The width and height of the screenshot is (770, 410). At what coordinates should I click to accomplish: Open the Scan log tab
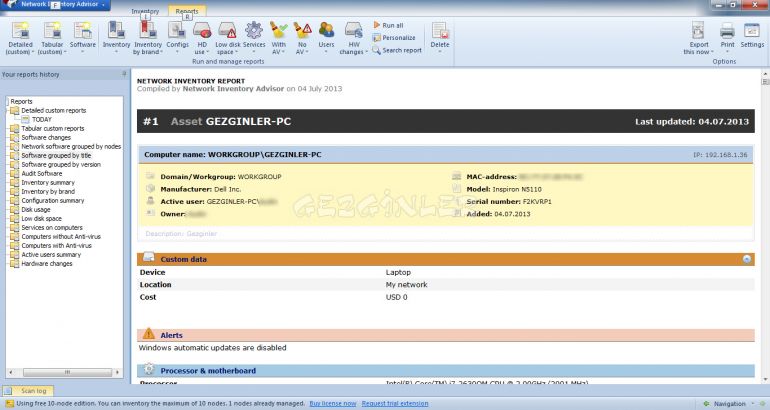[x=28, y=391]
